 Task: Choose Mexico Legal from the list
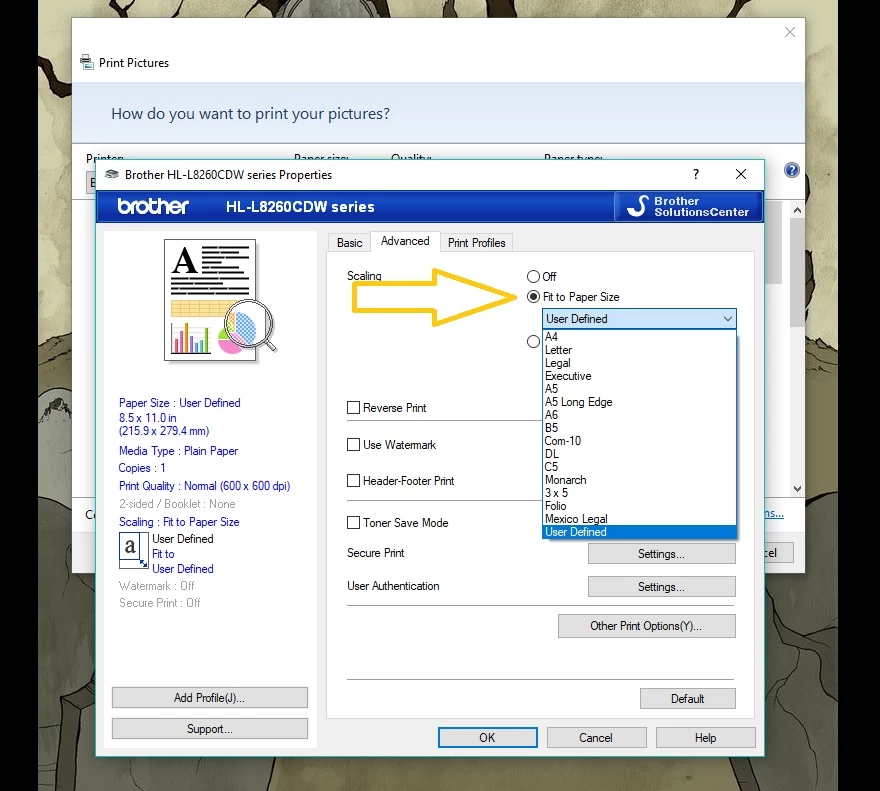(639, 519)
